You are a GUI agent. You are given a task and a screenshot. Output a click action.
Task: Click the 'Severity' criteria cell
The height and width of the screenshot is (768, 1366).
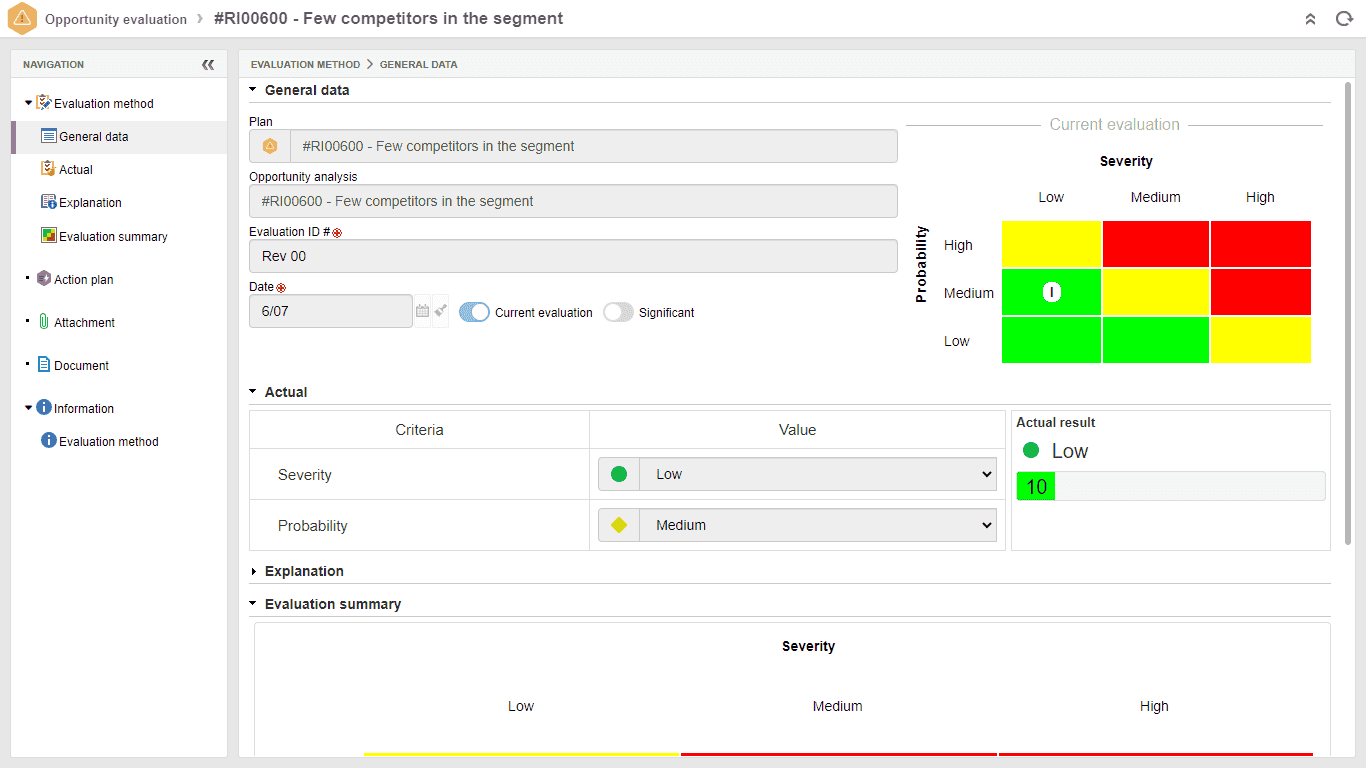[x=419, y=475]
